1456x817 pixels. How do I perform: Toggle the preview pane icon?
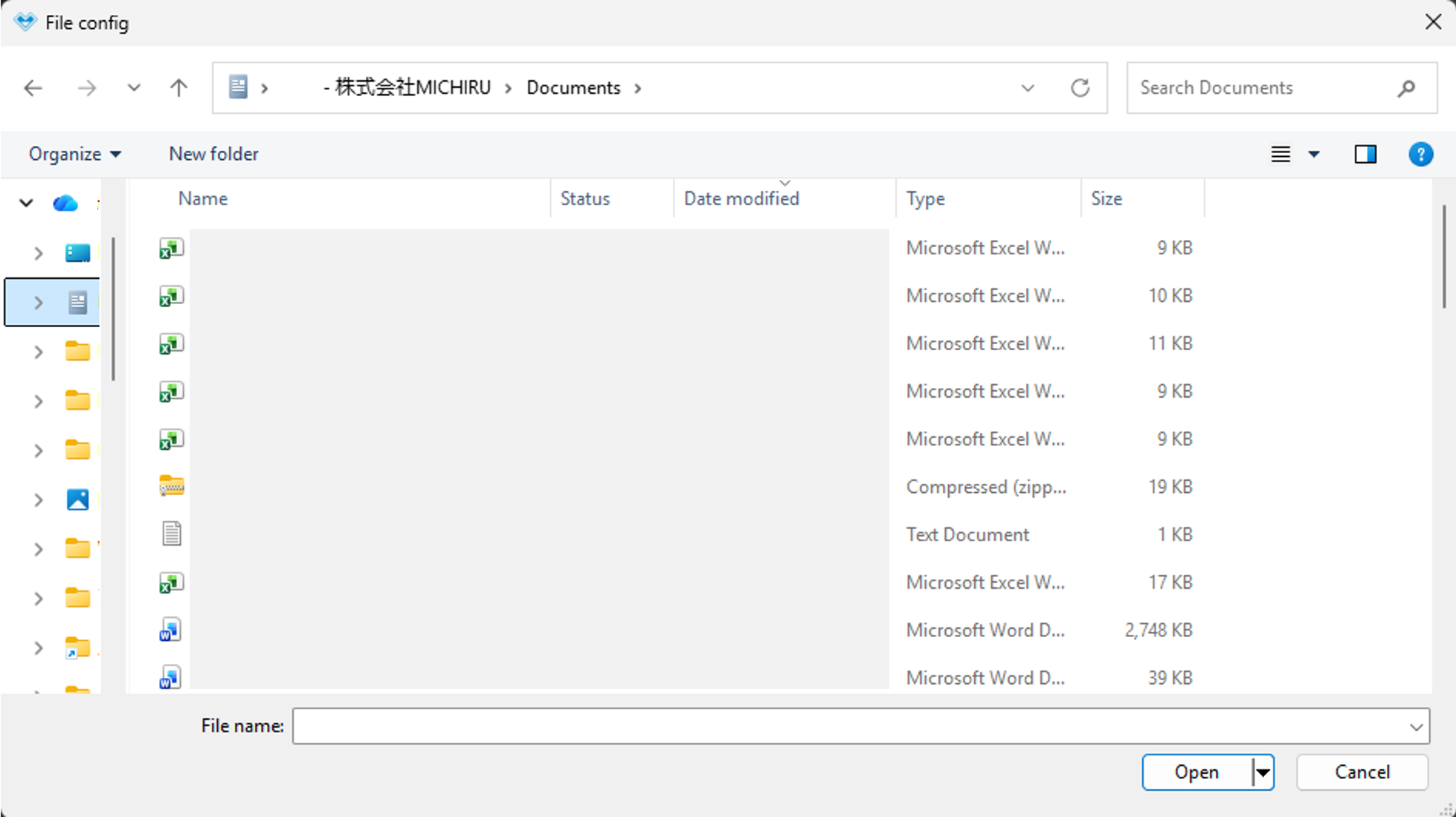pos(1365,154)
